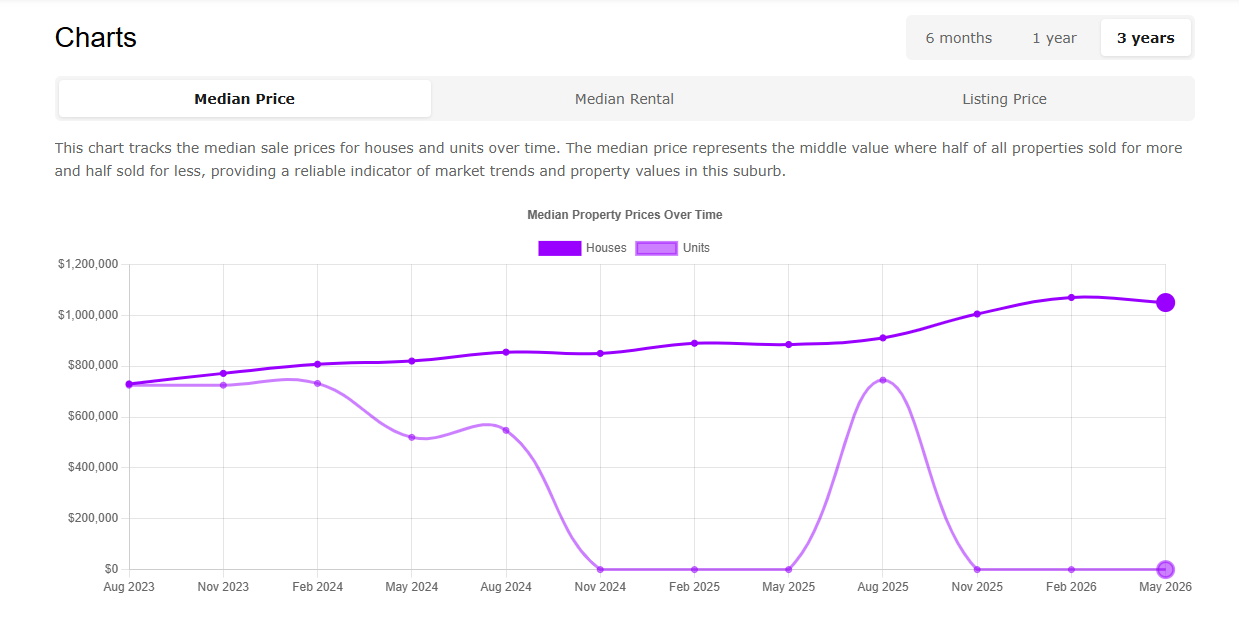Click Units zero point at Feb 2026
Viewport: 1239px width, 622px height.
tap(1071, 569)
